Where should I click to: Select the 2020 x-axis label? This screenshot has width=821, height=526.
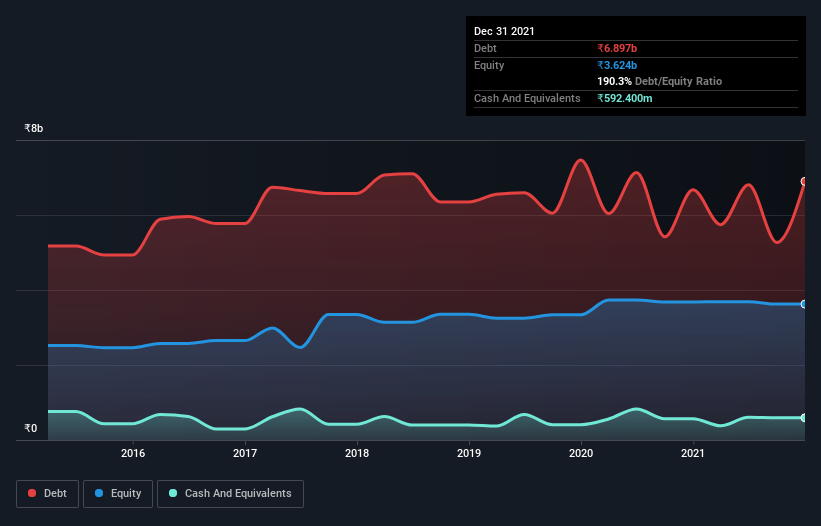(581, 453)
